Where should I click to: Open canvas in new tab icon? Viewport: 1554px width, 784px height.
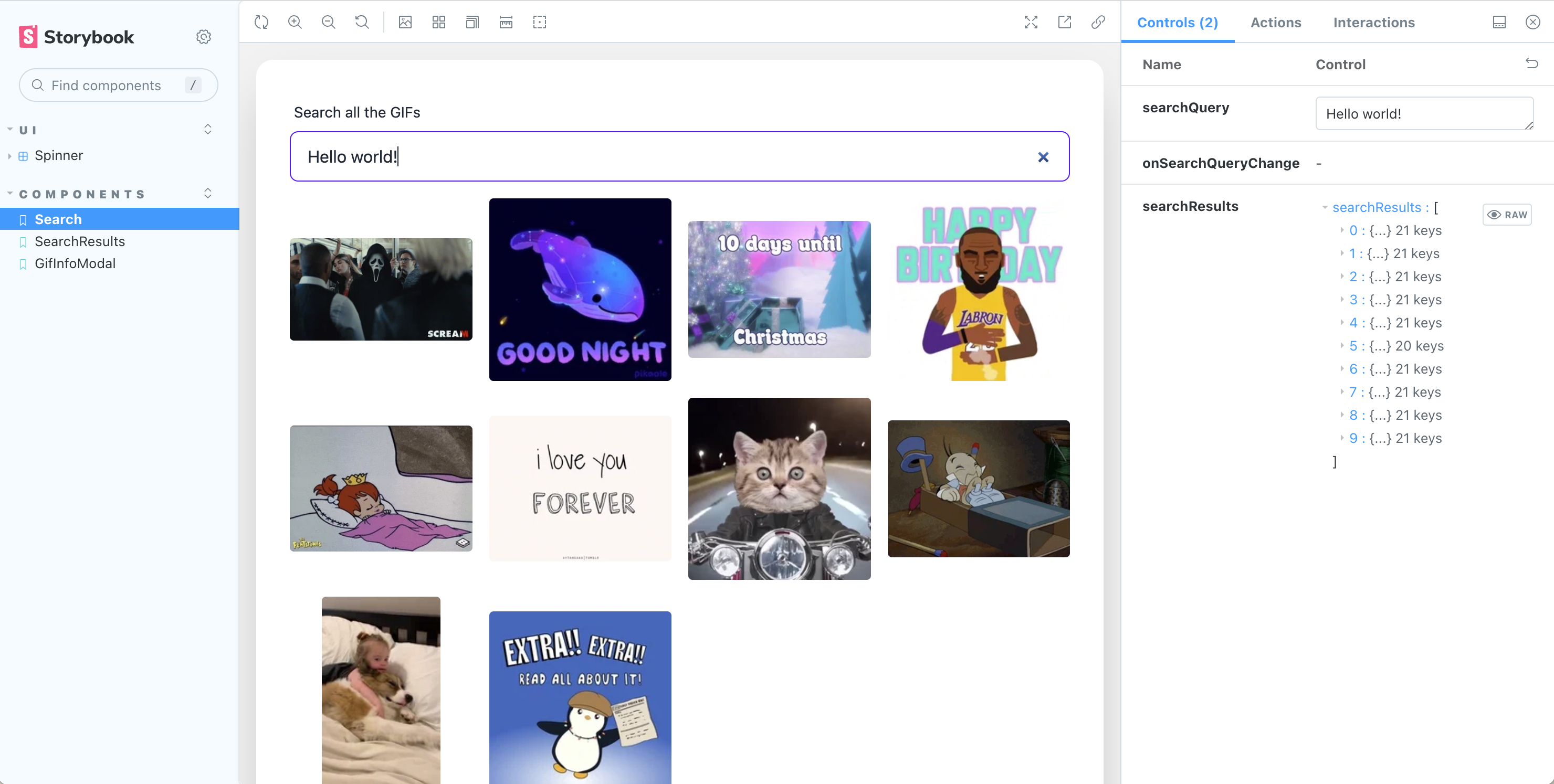pyautogui.click(x=1065, y=23)
